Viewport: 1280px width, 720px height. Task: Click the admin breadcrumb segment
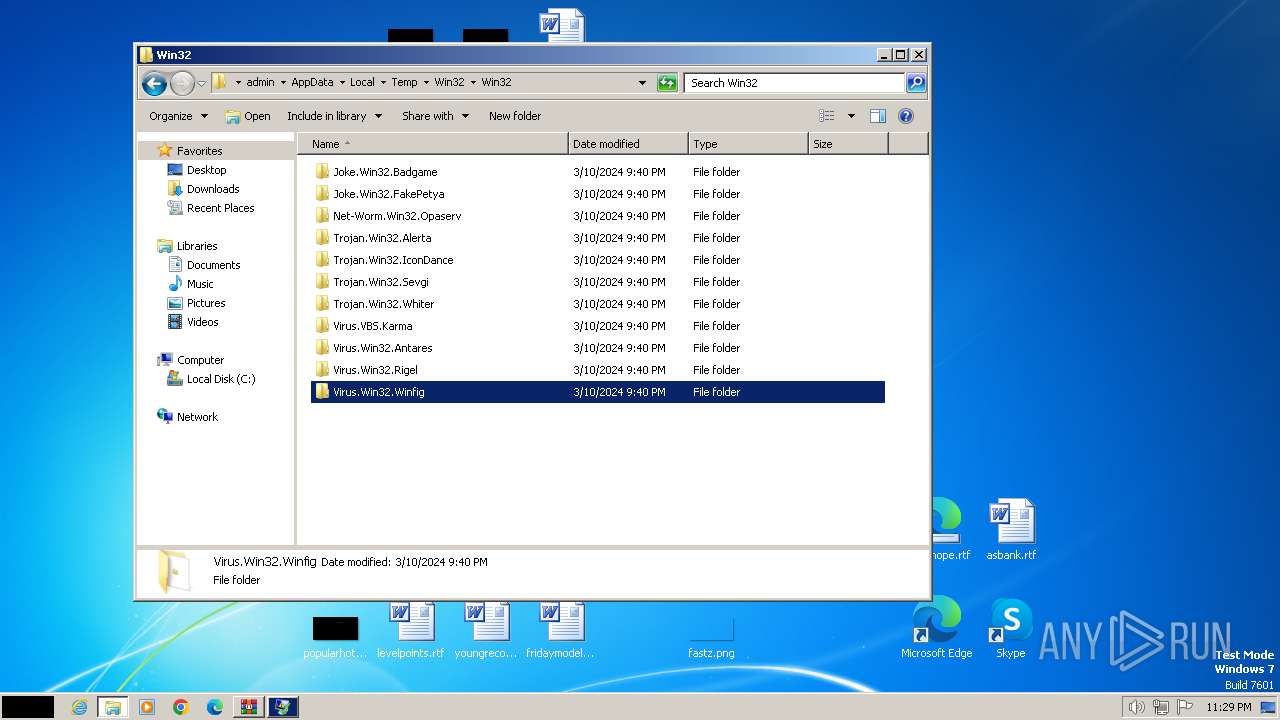[x=260, y=83]
